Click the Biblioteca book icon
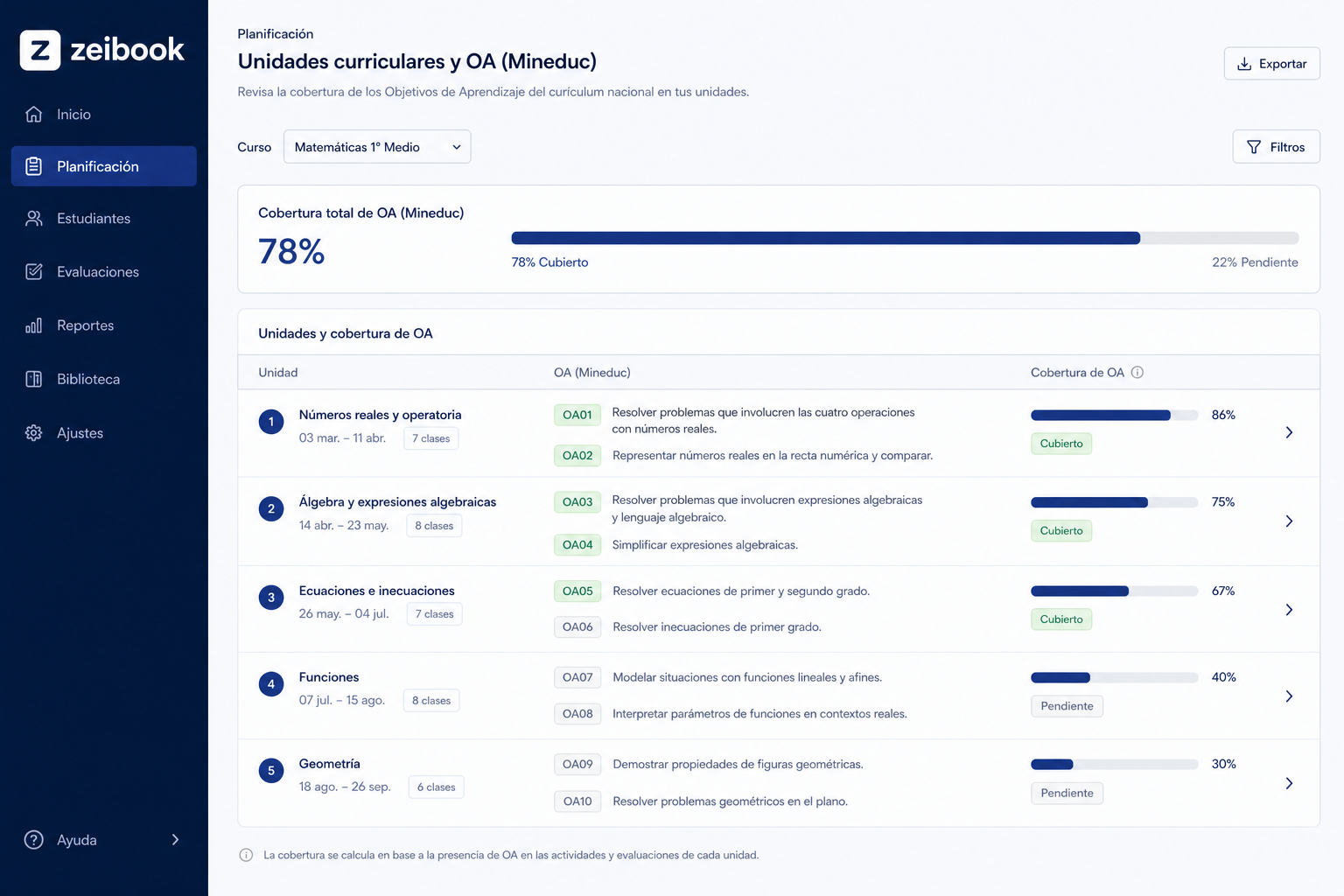Viewport: 1344px width, 896px height. point(34,379)
